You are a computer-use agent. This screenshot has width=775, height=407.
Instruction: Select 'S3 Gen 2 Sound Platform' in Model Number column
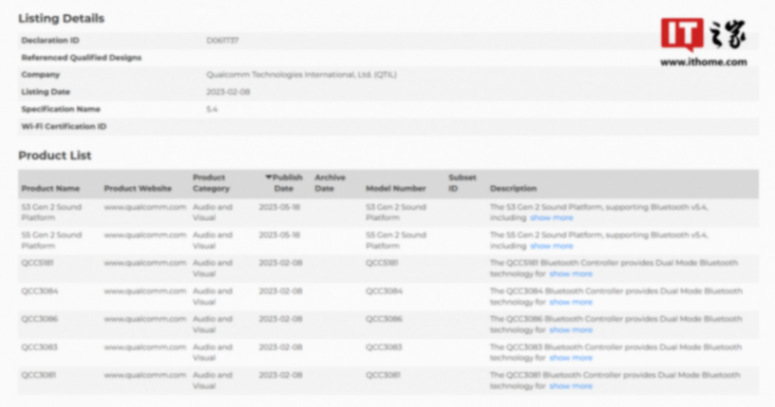tap(396, 212)
